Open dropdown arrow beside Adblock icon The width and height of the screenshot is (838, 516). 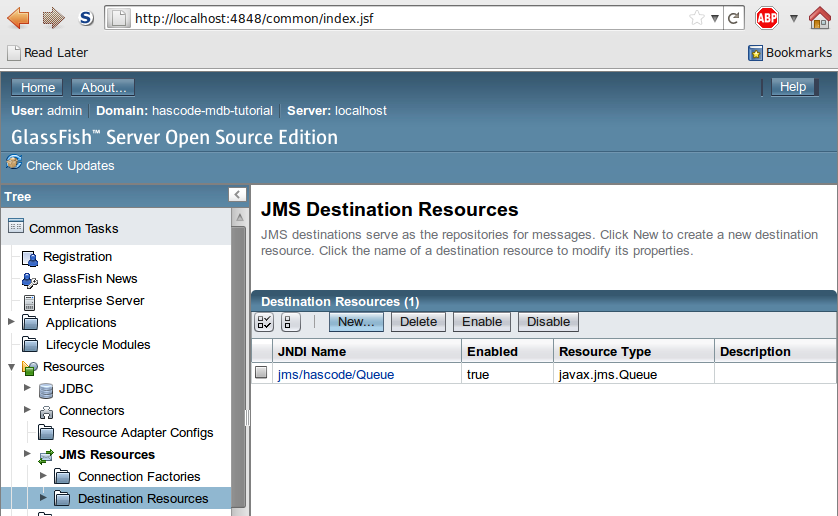794,19
